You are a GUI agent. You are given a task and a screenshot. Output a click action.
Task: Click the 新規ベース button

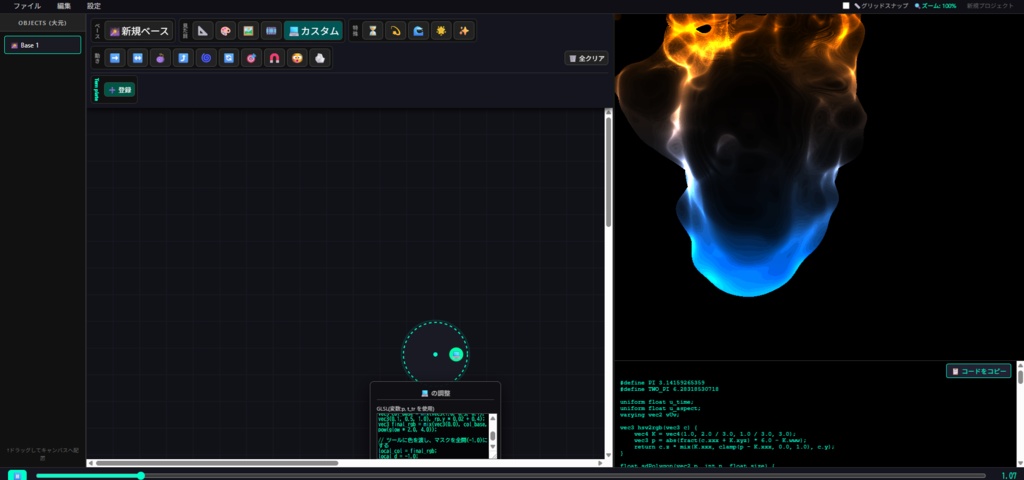click(139, 31)
